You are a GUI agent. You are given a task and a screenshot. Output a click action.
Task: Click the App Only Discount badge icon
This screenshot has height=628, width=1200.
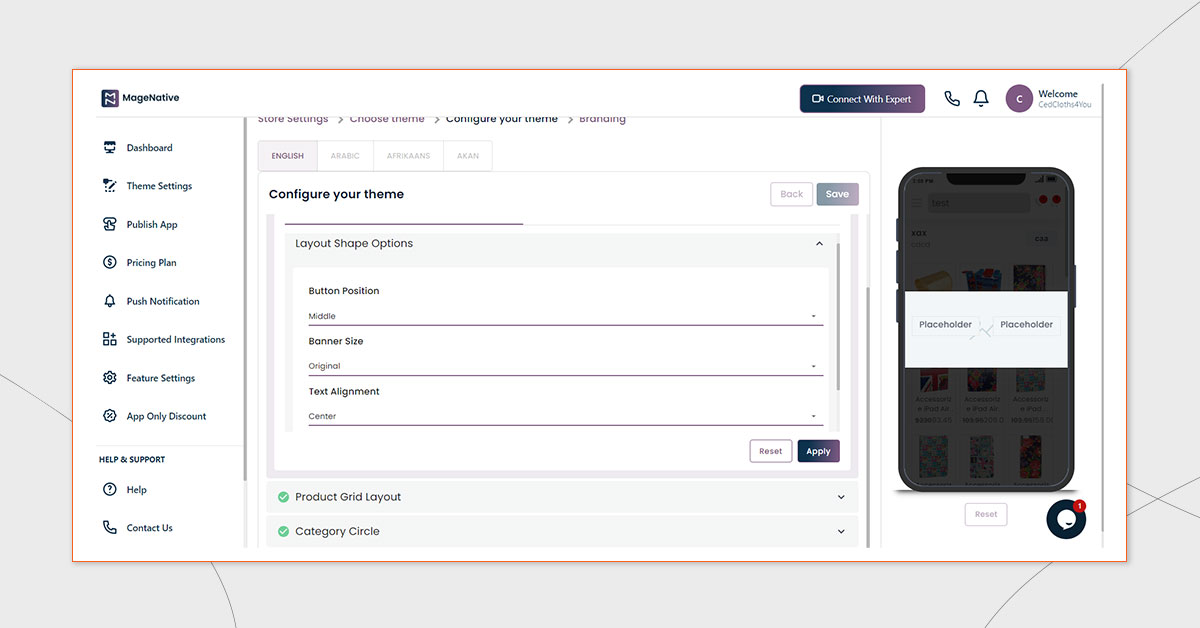tap(110, 416)
